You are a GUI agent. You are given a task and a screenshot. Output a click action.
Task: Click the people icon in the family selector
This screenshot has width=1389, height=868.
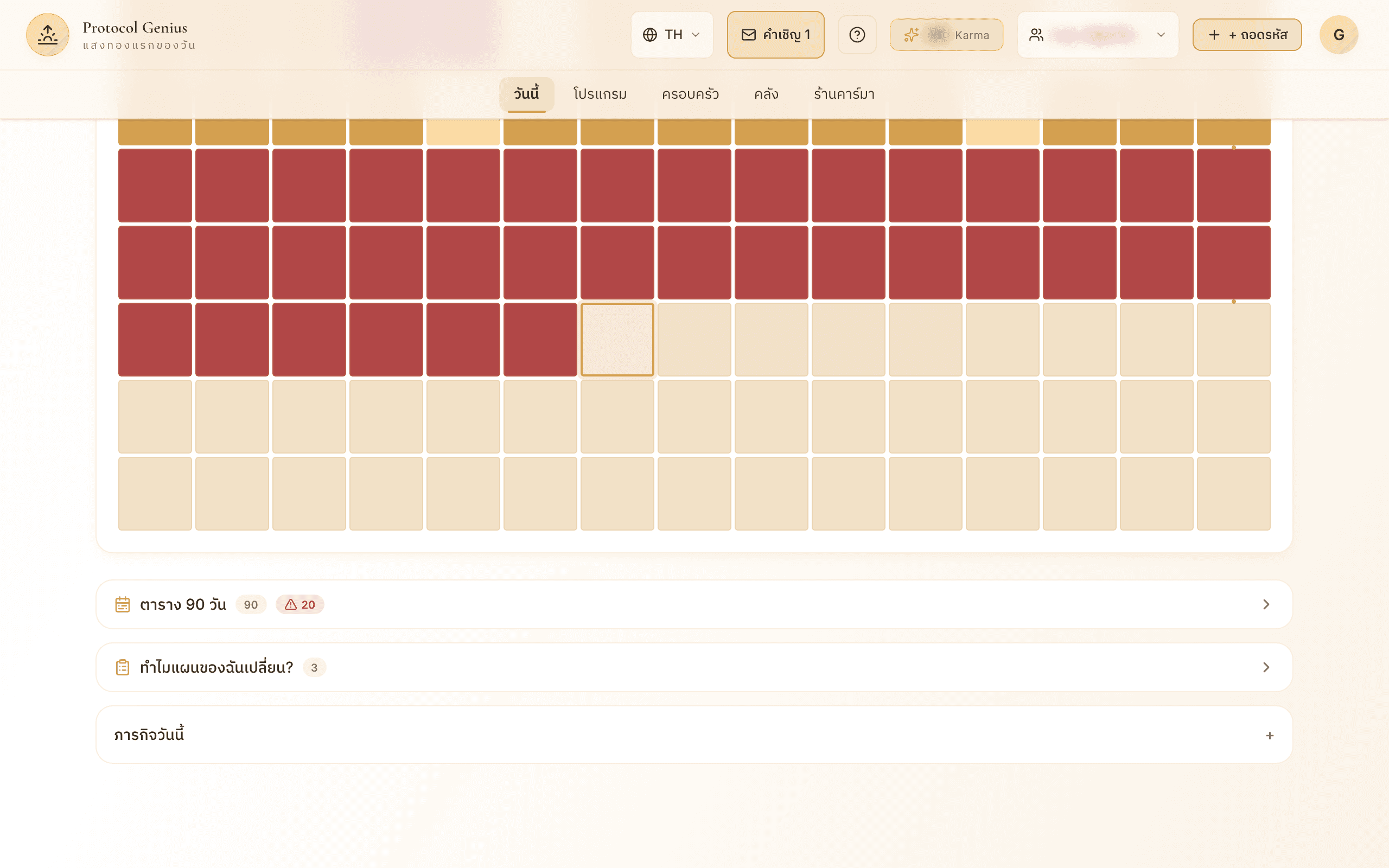tap(1036, 34)
